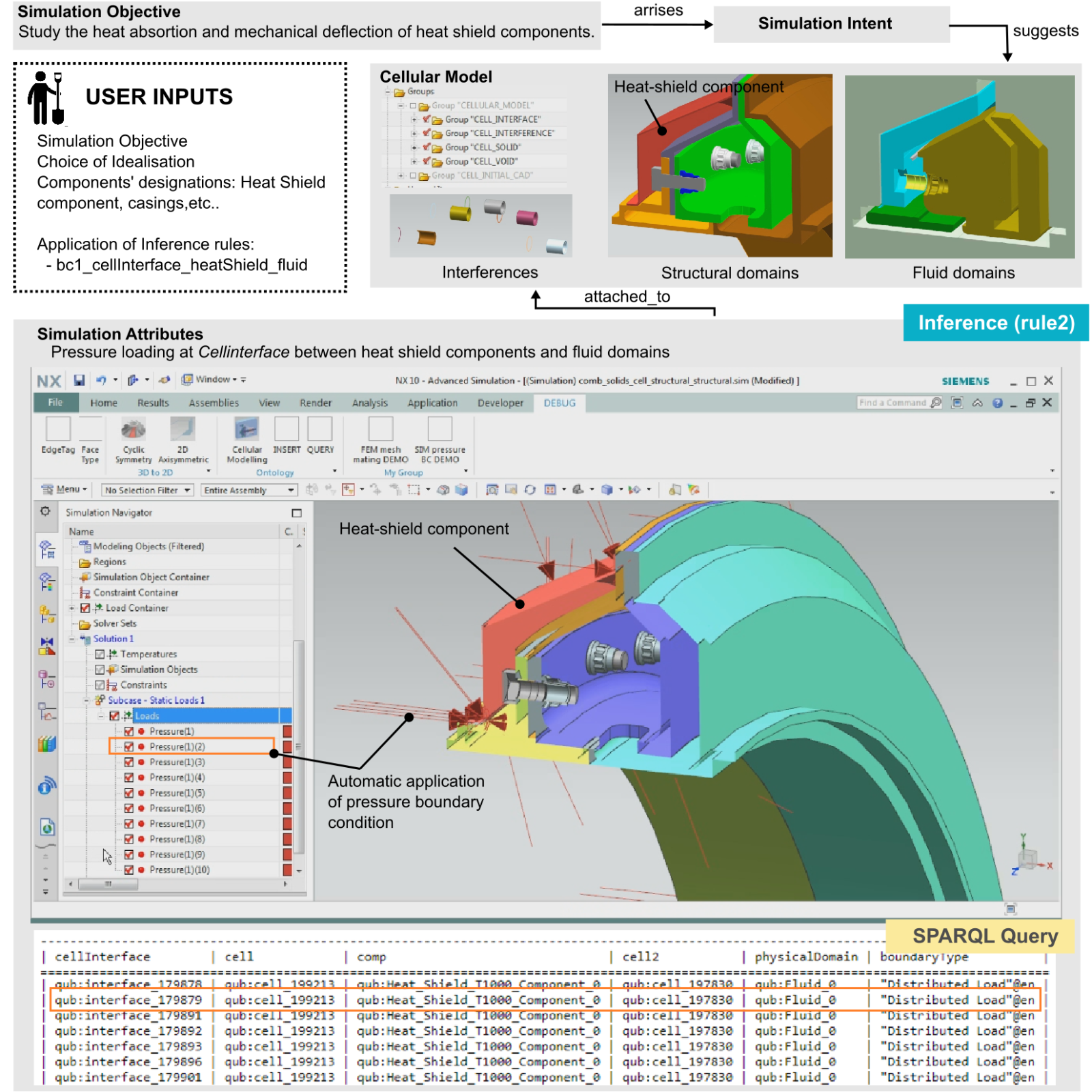This screenshot has width=1092, height=1092.
Task: Open the Entire Assembly scope dropdown
Action: 249,490
